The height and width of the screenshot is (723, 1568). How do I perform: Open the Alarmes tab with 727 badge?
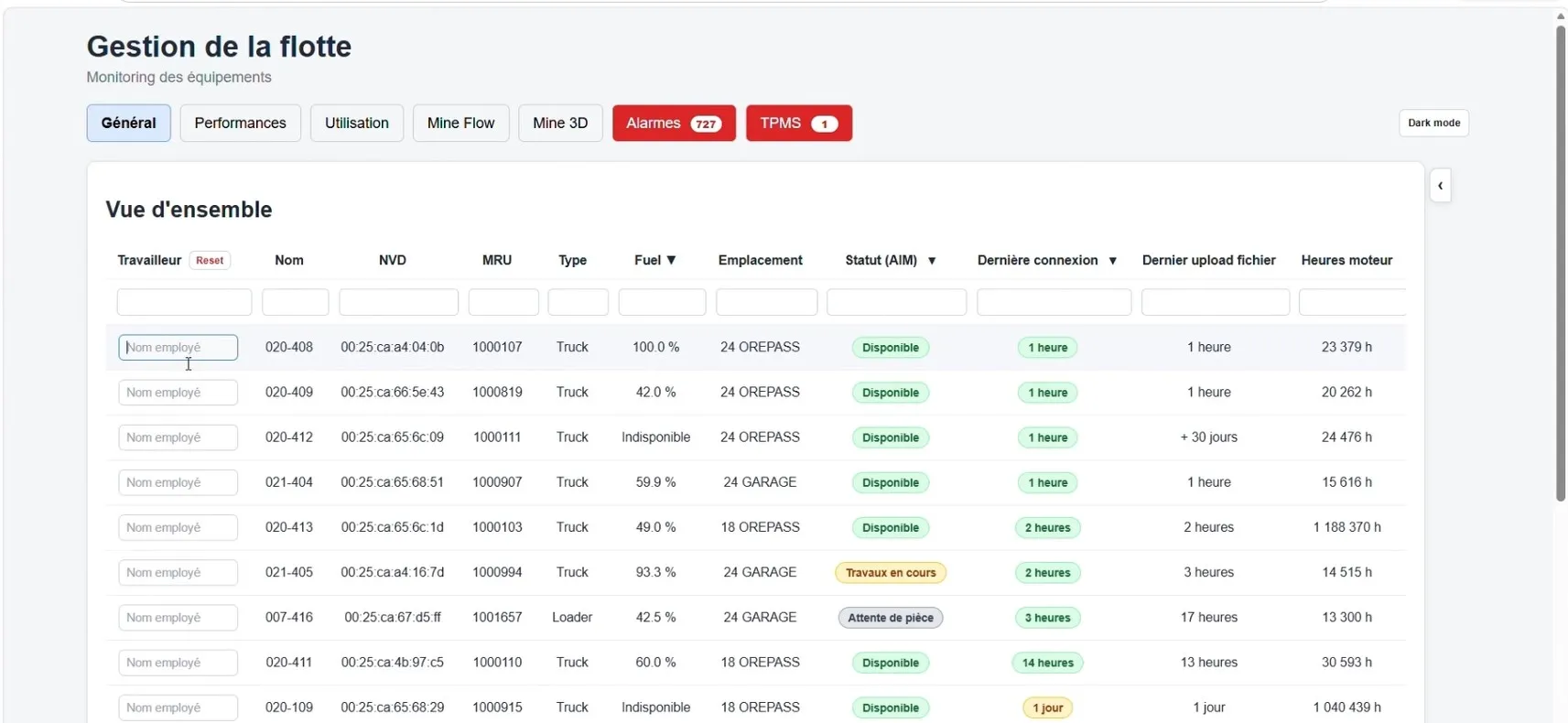point(674,123)
